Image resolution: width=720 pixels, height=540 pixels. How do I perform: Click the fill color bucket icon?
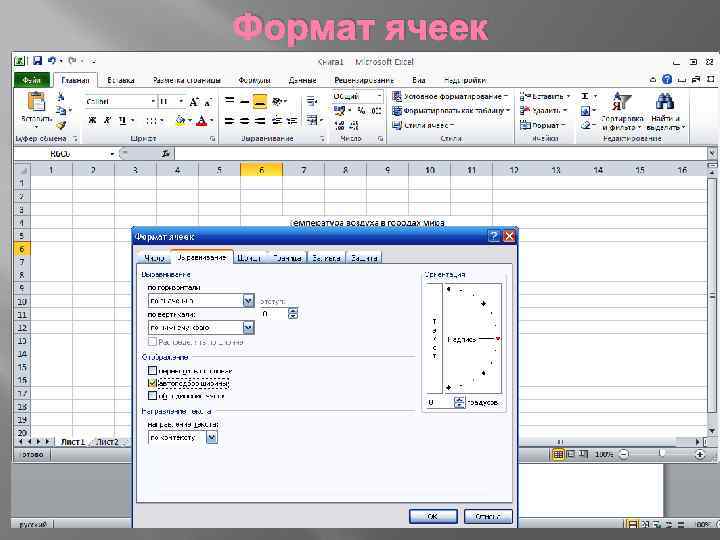(x=180, y=120)
